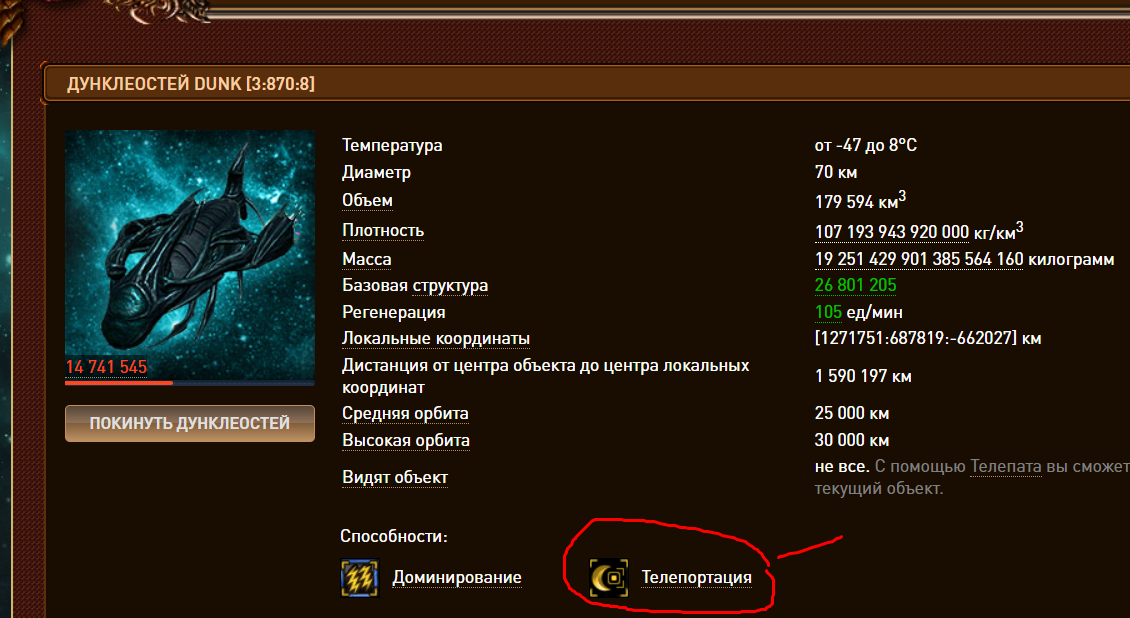Click the green 105 regeneration value

coord(828,312)
